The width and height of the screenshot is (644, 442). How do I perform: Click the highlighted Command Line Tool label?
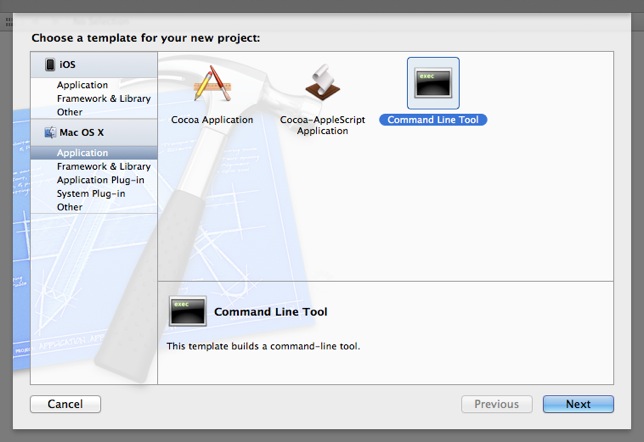click(x=433, y=120)
